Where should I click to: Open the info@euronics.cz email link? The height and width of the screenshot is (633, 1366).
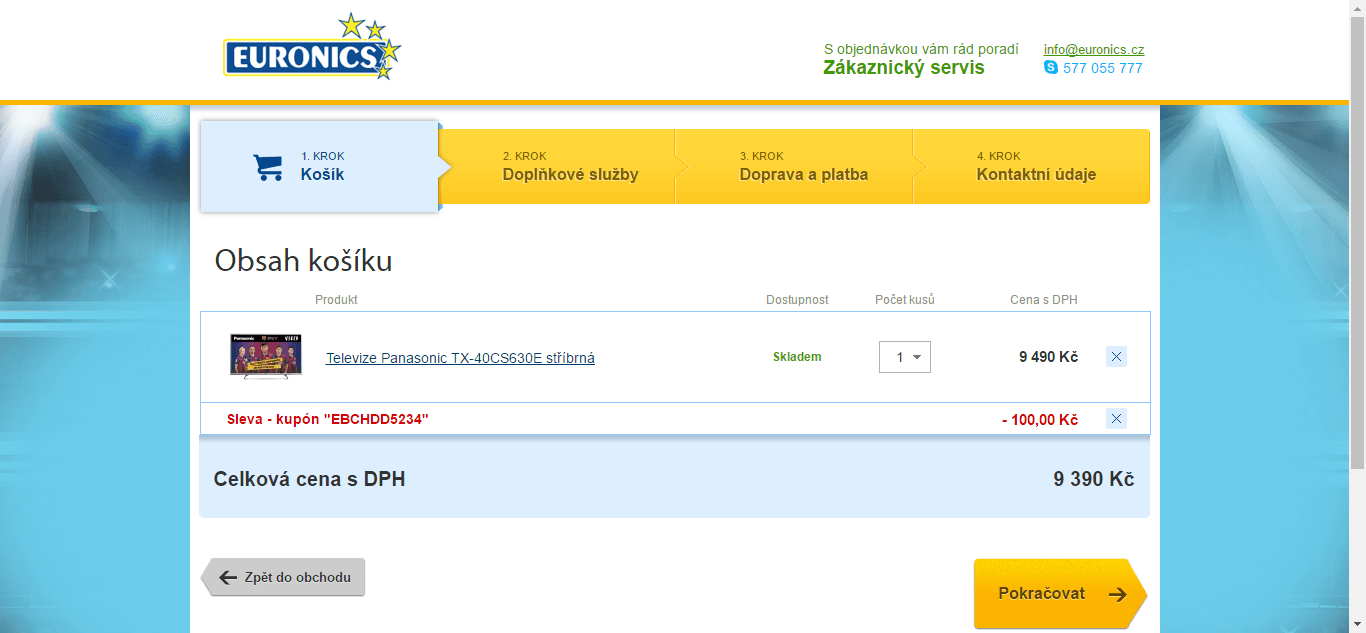[x=1094, y=49]
